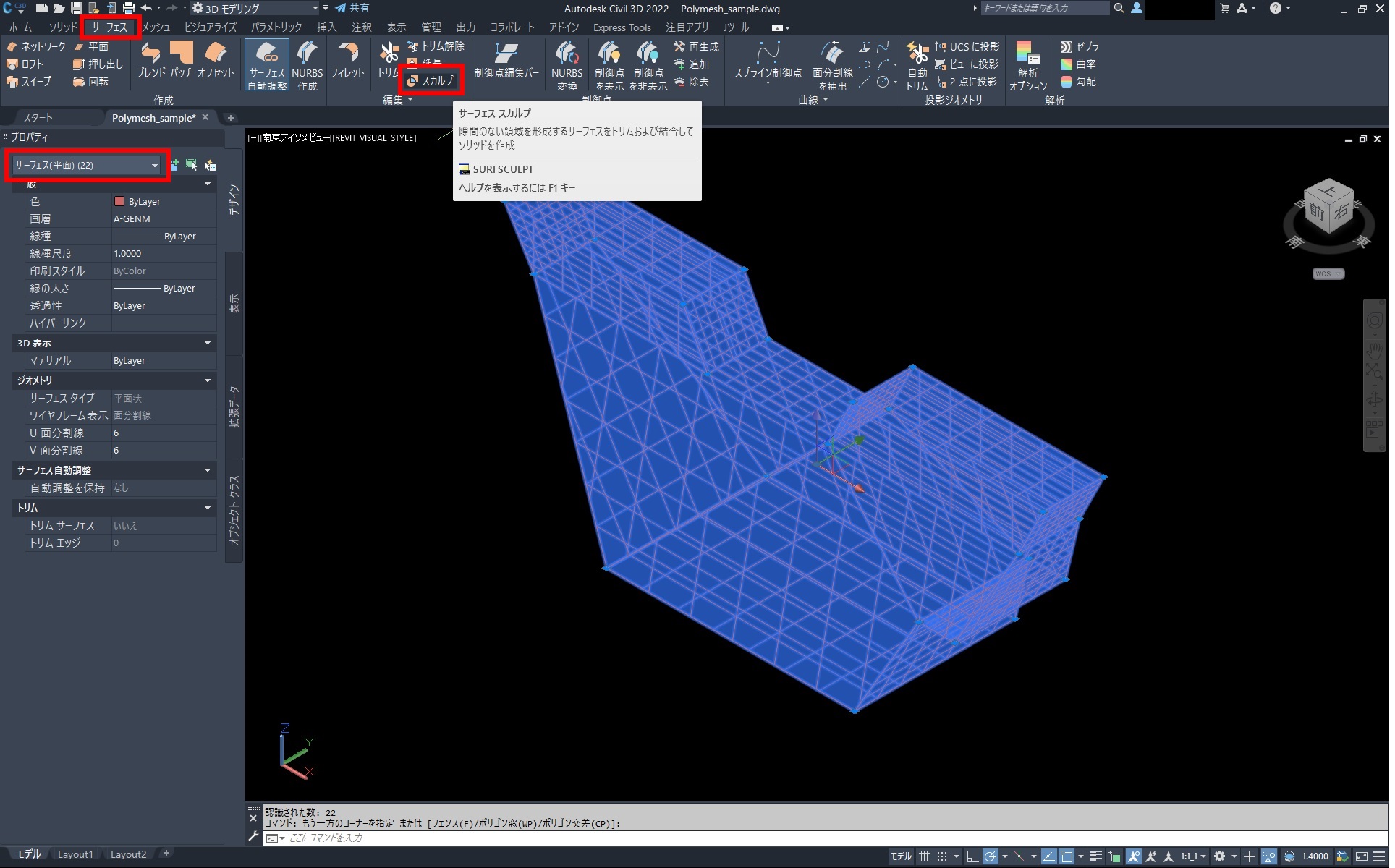Click the 自動トリム icon
Viewport: 1395px width, 868px height.
920,65
